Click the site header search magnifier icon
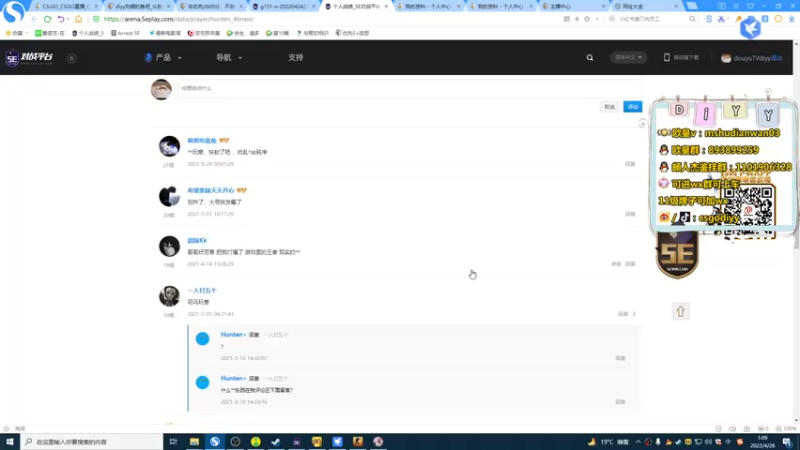Screen dimensions: 800x450 590,58
